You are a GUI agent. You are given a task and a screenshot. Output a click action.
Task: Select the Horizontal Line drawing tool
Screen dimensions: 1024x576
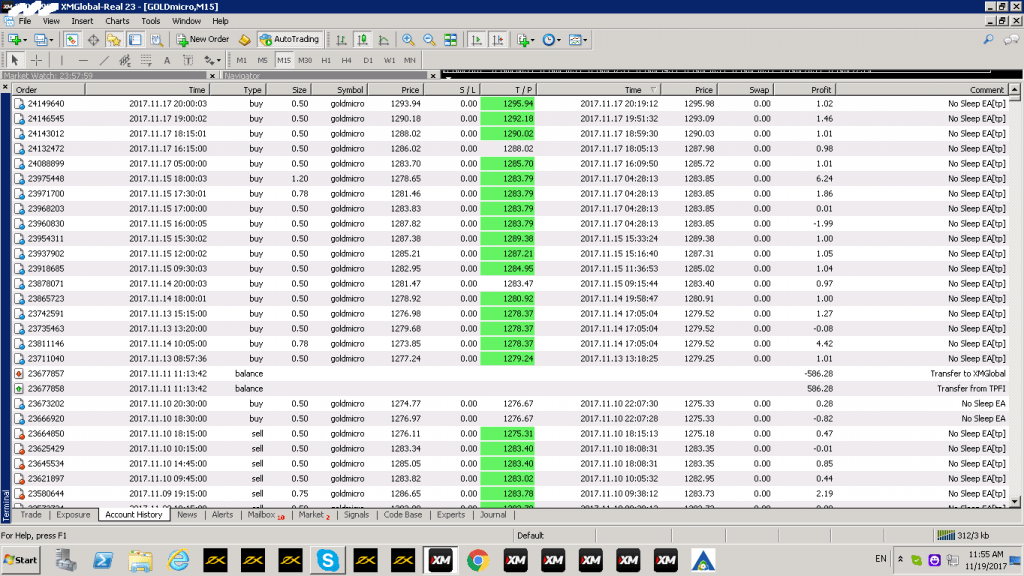click(83, 60)
